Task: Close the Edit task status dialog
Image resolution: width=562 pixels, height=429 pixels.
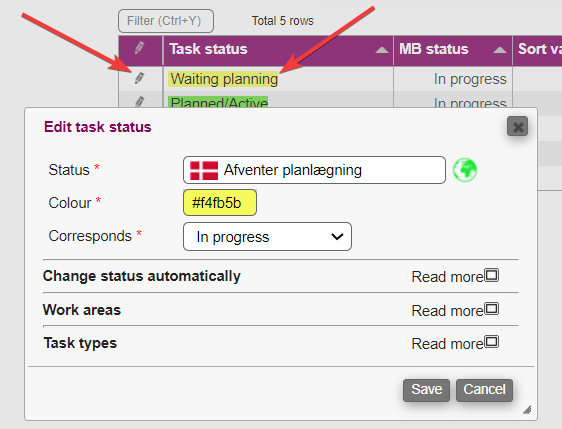Action: [517, 126]
